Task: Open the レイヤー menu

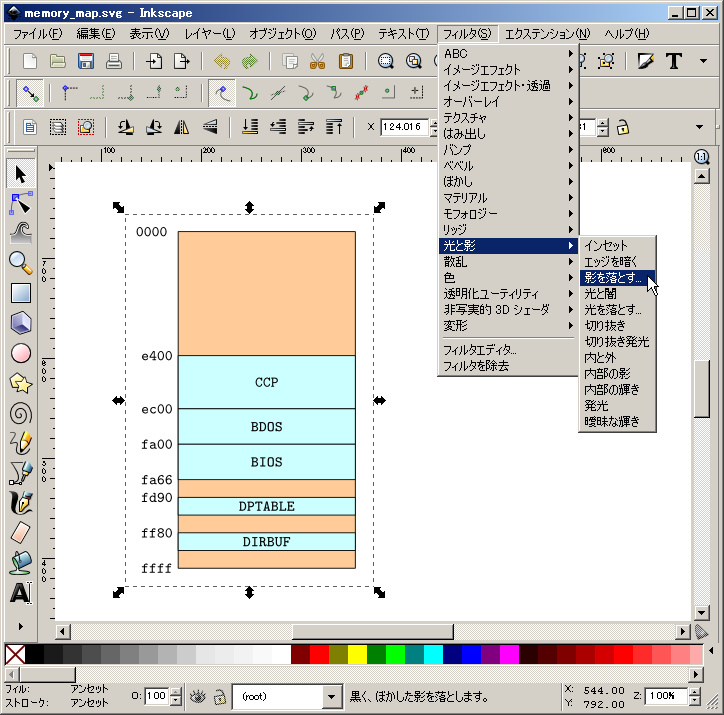Action: [210, 34]
